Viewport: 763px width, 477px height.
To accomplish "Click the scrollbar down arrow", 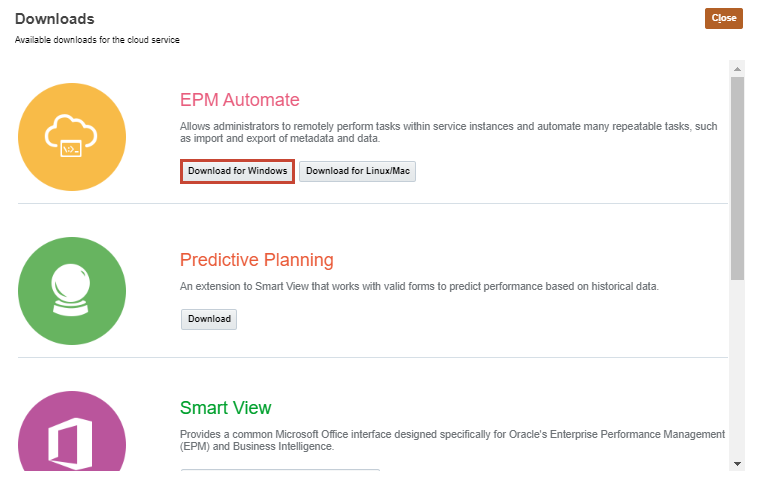I will pos(738,463).
